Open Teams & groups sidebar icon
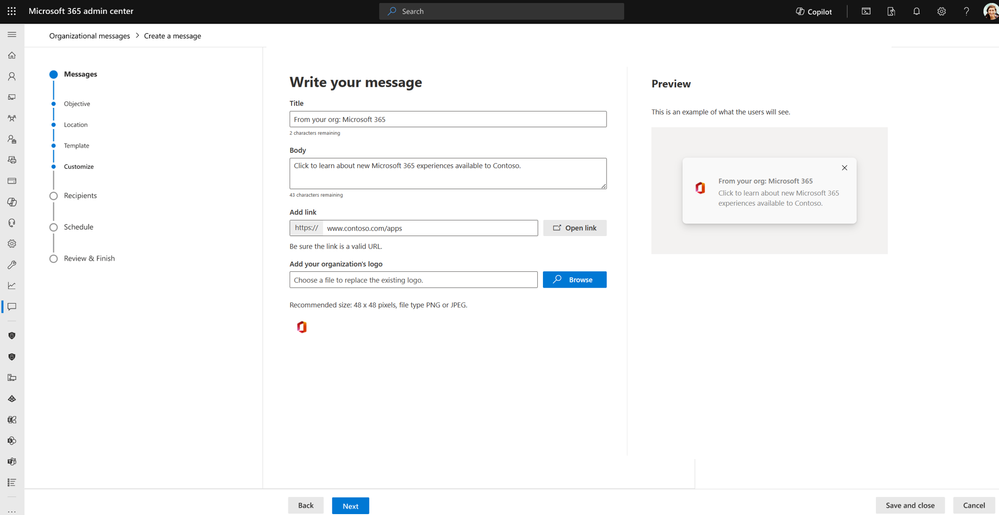The width and height of the screenshot is (999, 515). [x=11, y=119]
